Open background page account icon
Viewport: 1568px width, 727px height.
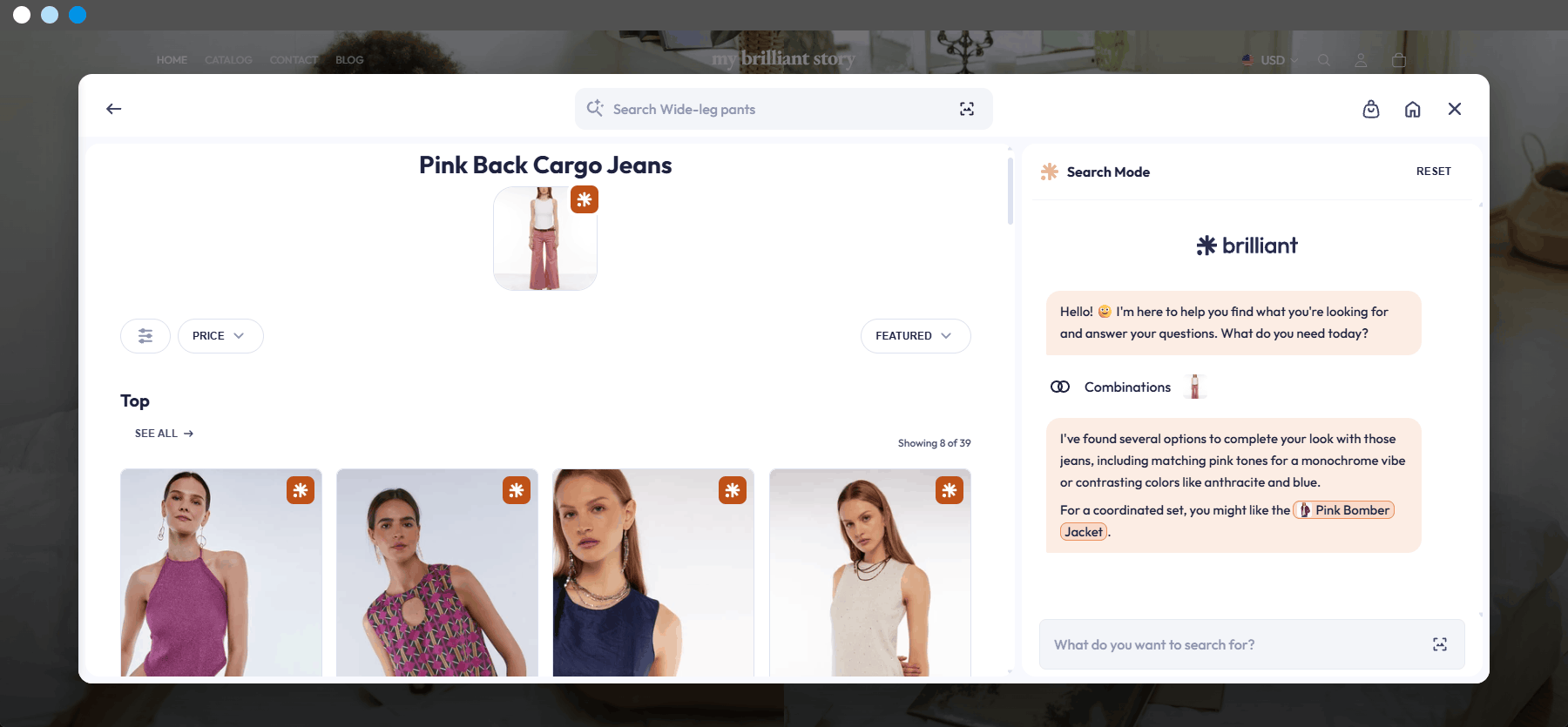pyautogui.click(x=1361, y=60)
